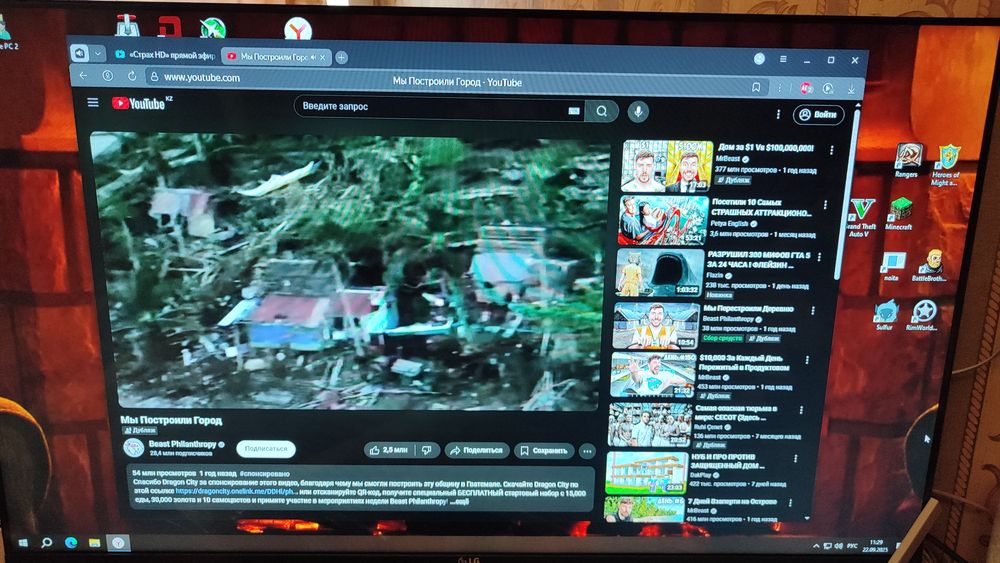The width and height of the screenshot is (1000, 563).
Task: Open options for Посетили 10 Самых video
Action: pyautogui.click(x=825, y=205)
